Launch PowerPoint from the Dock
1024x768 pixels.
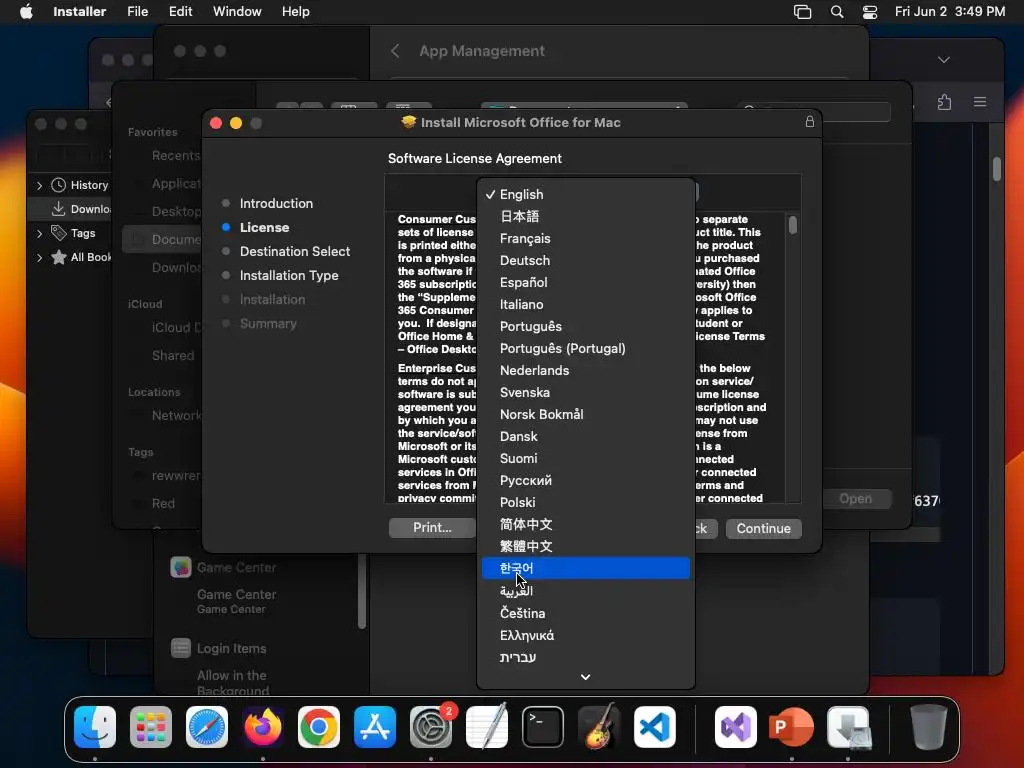tap(792, 727)
